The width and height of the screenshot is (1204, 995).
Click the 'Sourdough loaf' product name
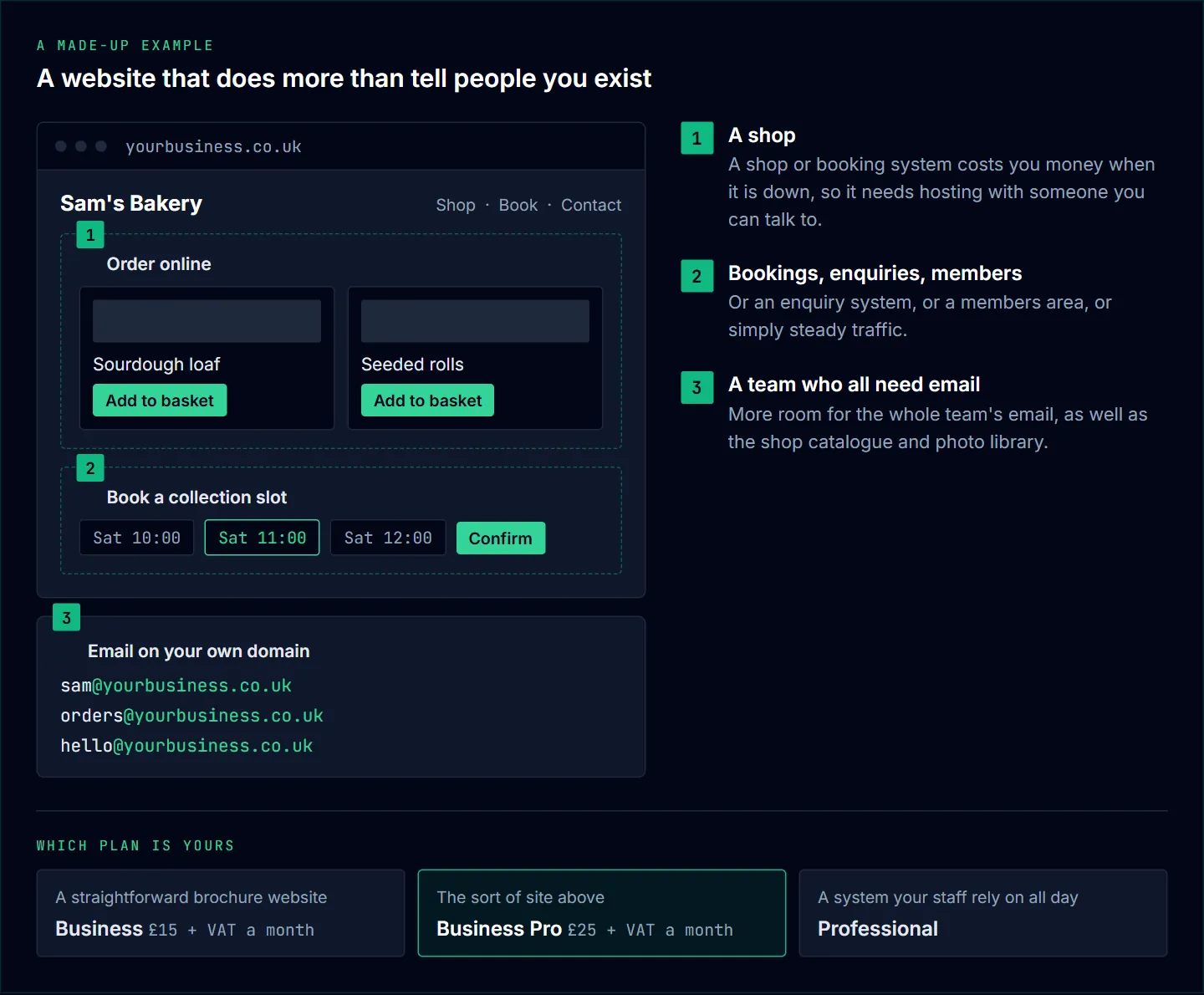156,365
